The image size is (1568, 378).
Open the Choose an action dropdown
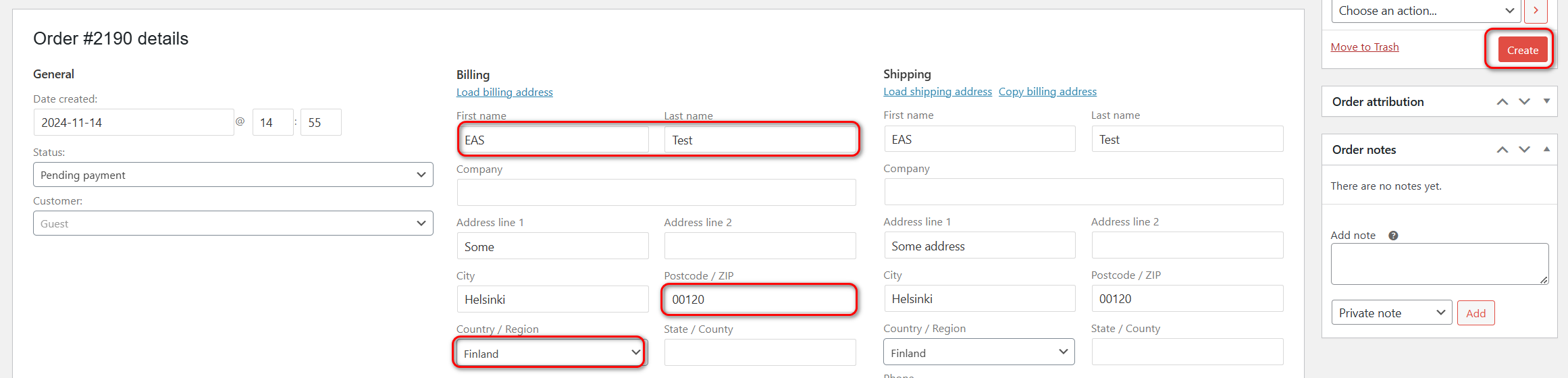tap(1426, 11)
